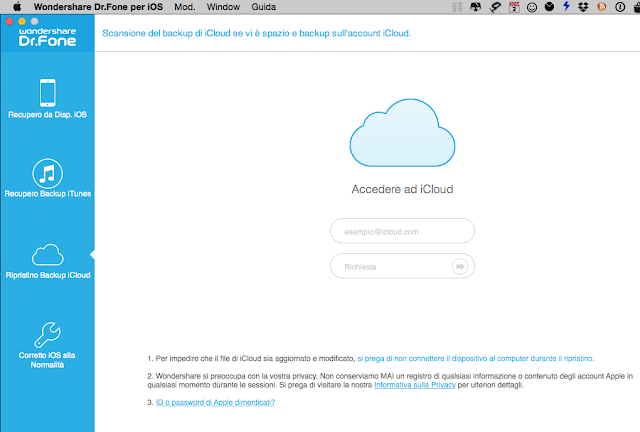This screenshot has height=432, width=640.
Task: Click the display screens menu bar icon
Action: tap(476, 7)
